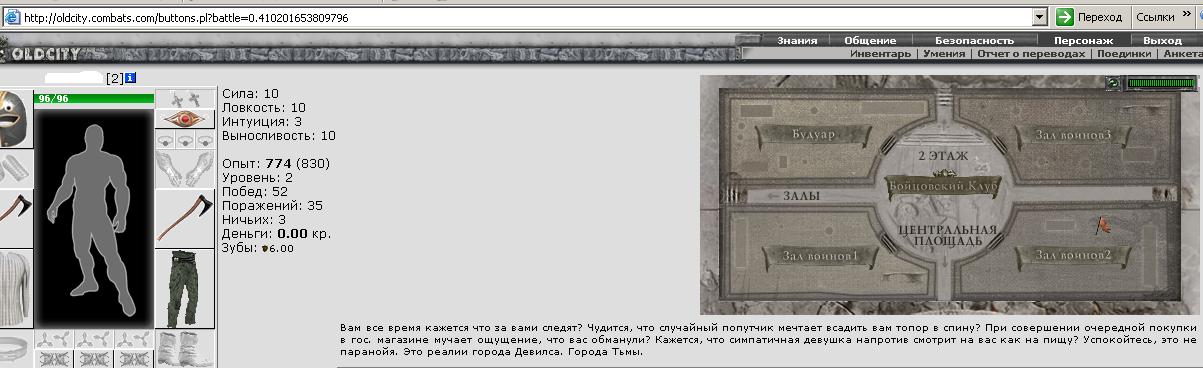This screenshot has width=1203, height=368.
Task: Click the green health bar 96/96
Action: point(94,98)
